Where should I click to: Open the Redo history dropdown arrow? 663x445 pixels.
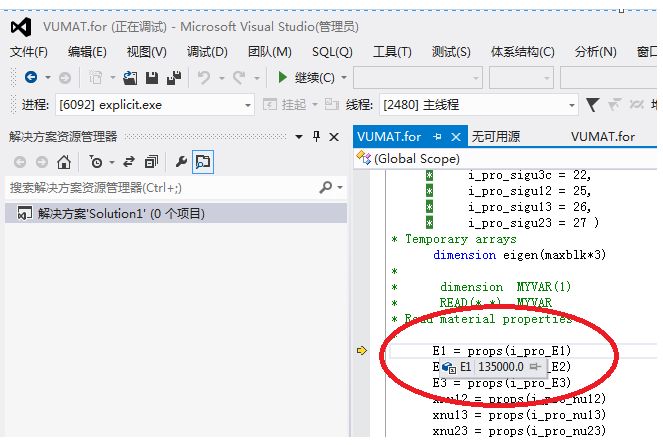coord(257,78)
